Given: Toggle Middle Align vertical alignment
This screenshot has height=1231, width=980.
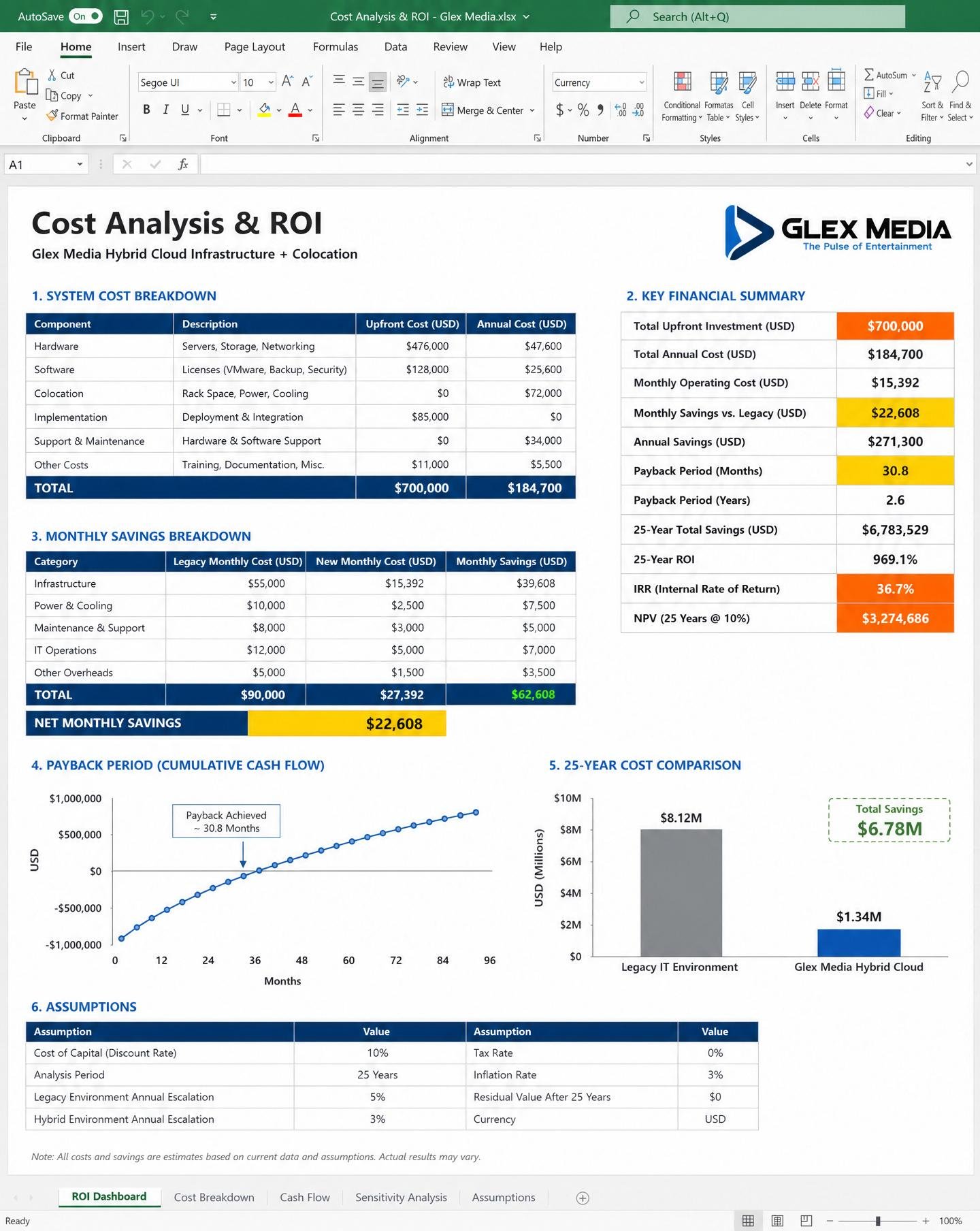Looking at the screenshot, I should (358, 82).
